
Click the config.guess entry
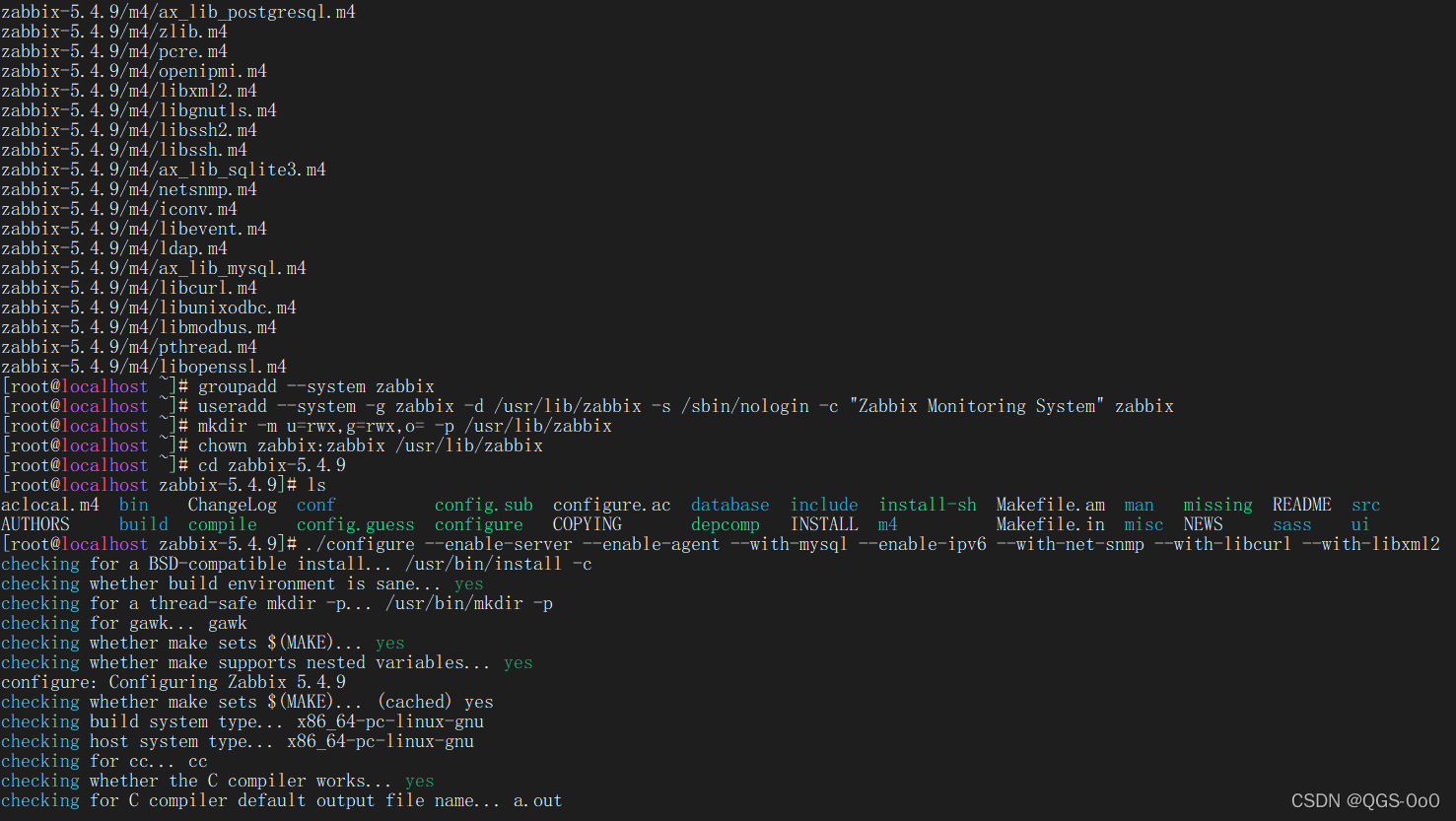click(355, 523)
